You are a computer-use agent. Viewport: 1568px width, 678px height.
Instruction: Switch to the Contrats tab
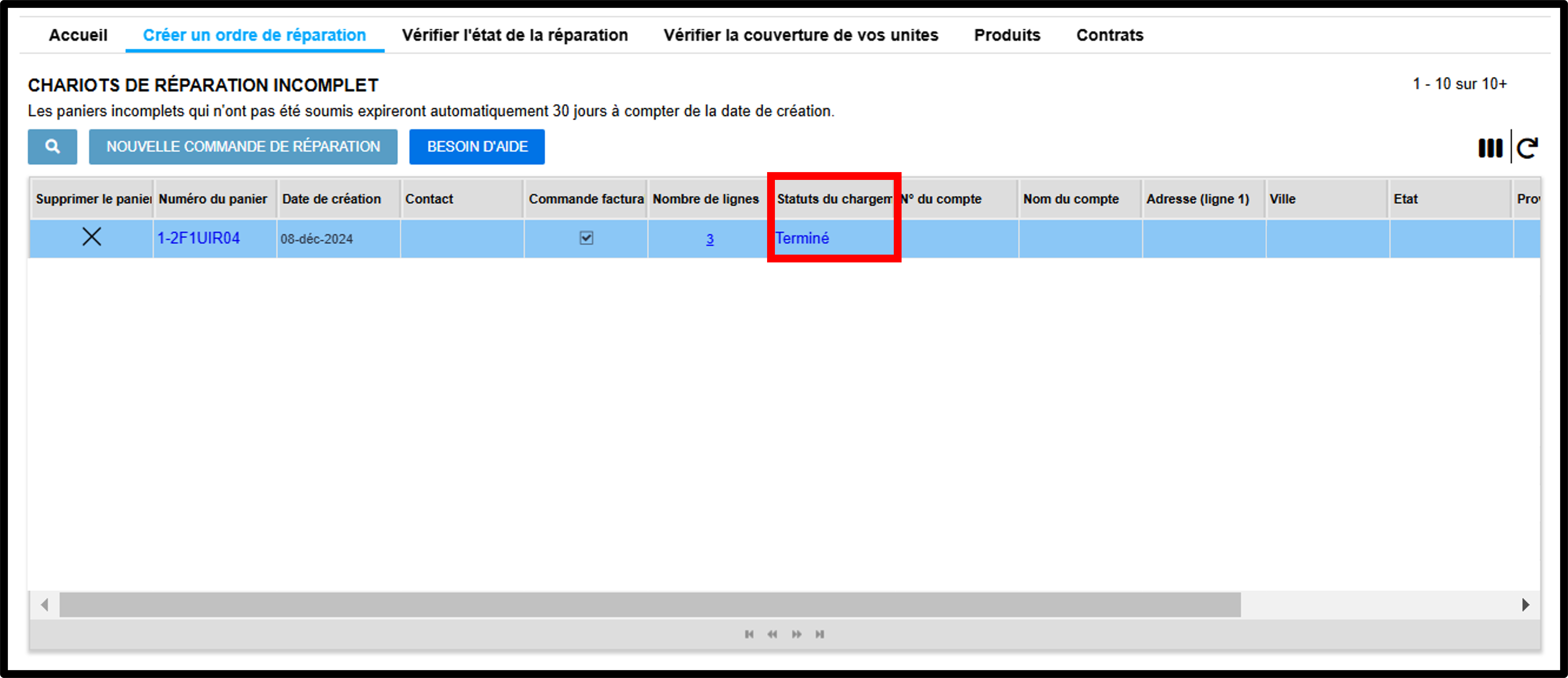1110,35
